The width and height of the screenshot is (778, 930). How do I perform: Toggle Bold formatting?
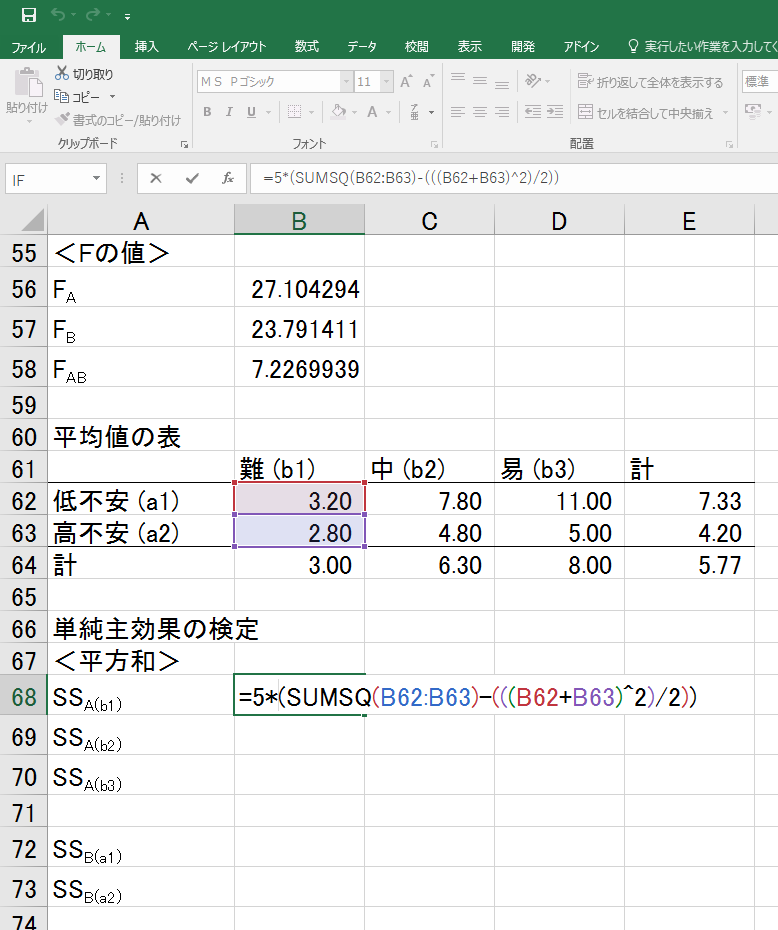207,112
